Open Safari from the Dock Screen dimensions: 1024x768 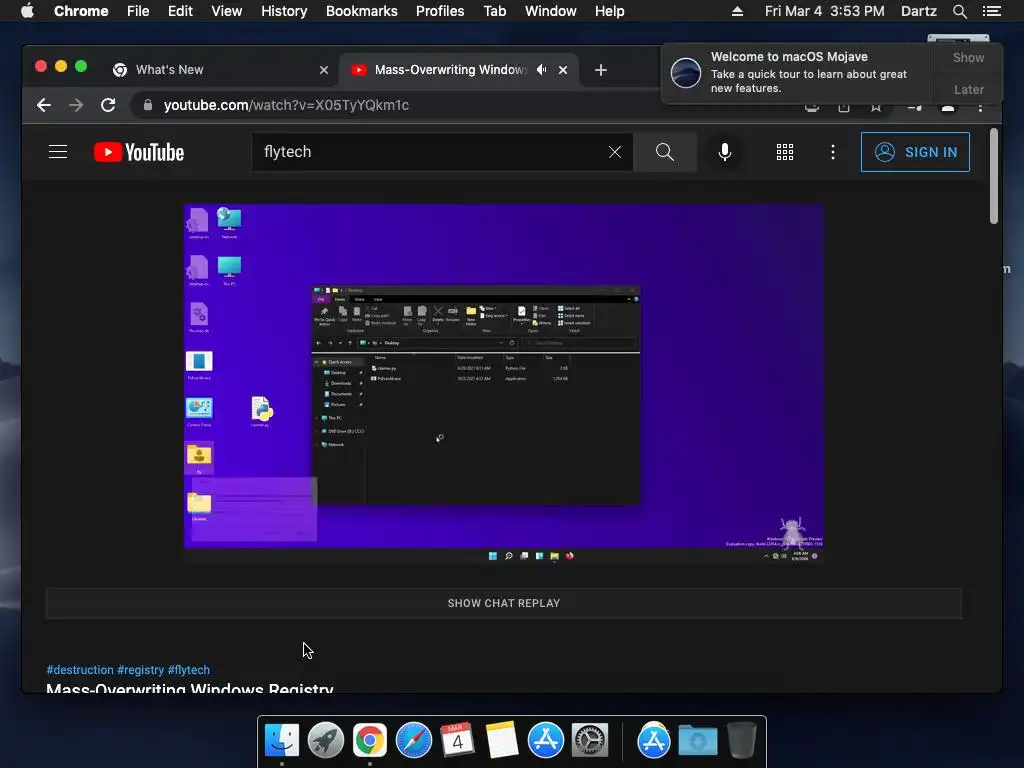pos(413,741)
